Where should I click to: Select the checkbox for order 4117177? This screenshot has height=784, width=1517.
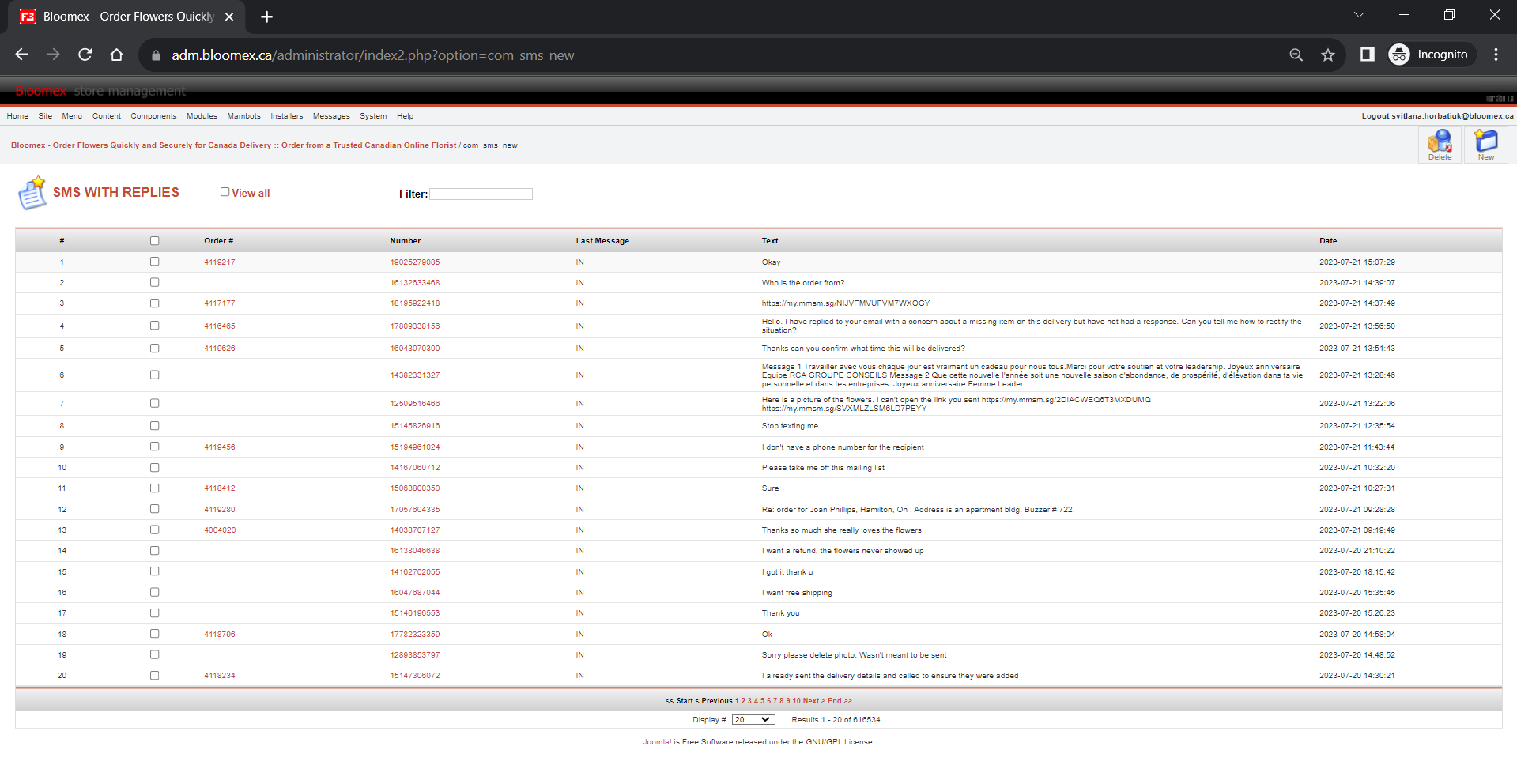click(x=155, y=303)
